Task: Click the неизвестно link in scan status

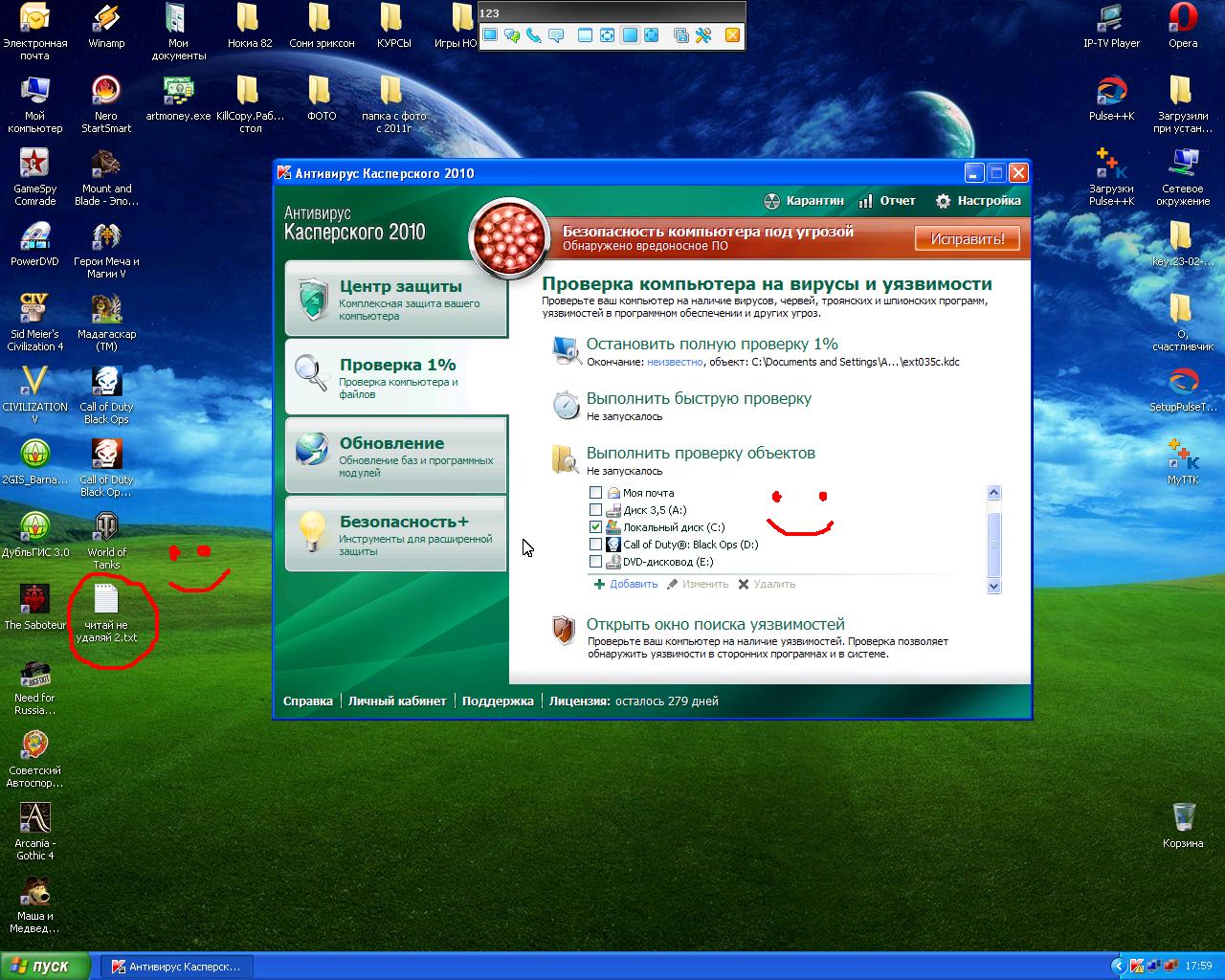Action: (675, 362)
